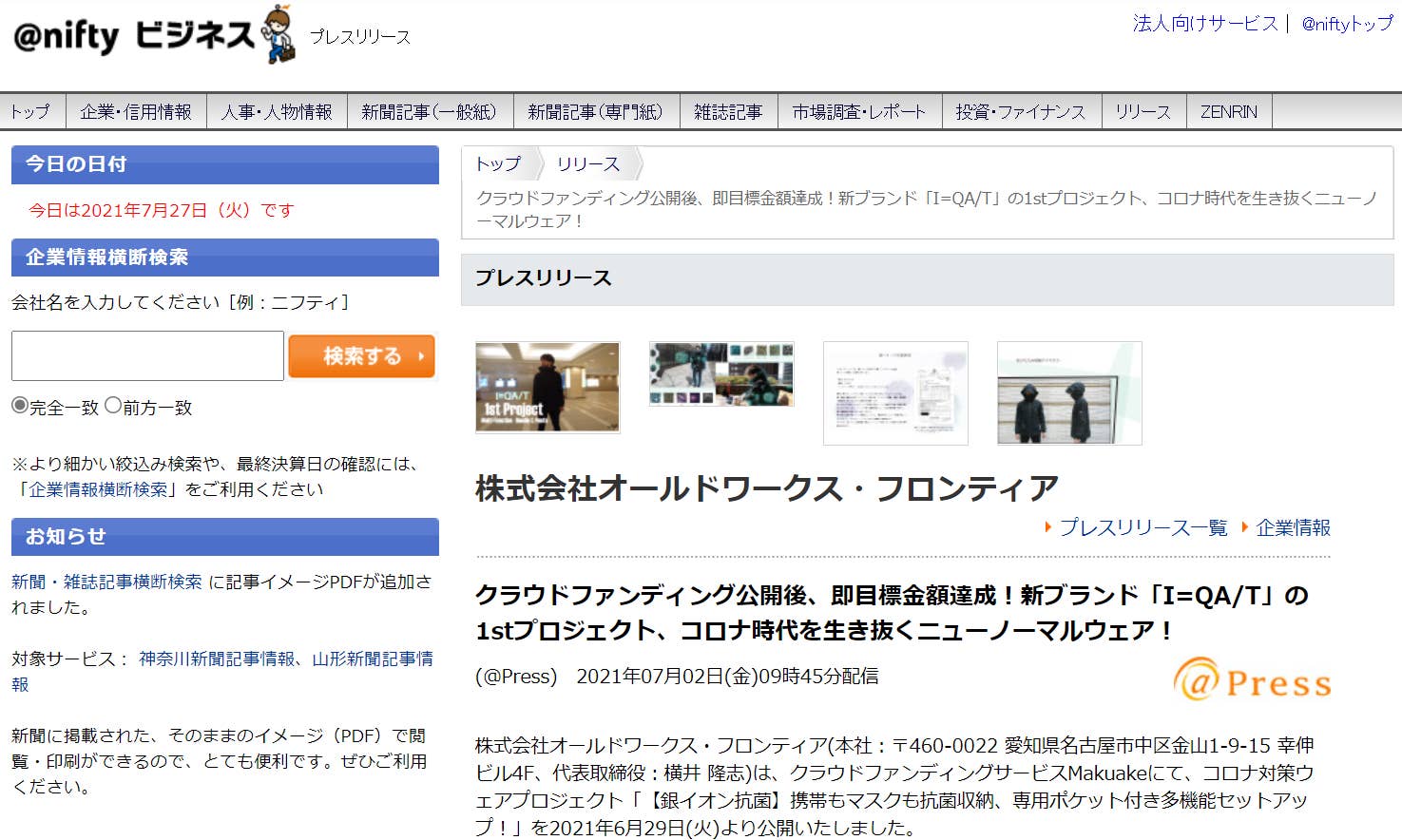The width and height of the screenshot is (1402, 840).
Task: Click the press release headline text
Action: [x=892, y=613]
